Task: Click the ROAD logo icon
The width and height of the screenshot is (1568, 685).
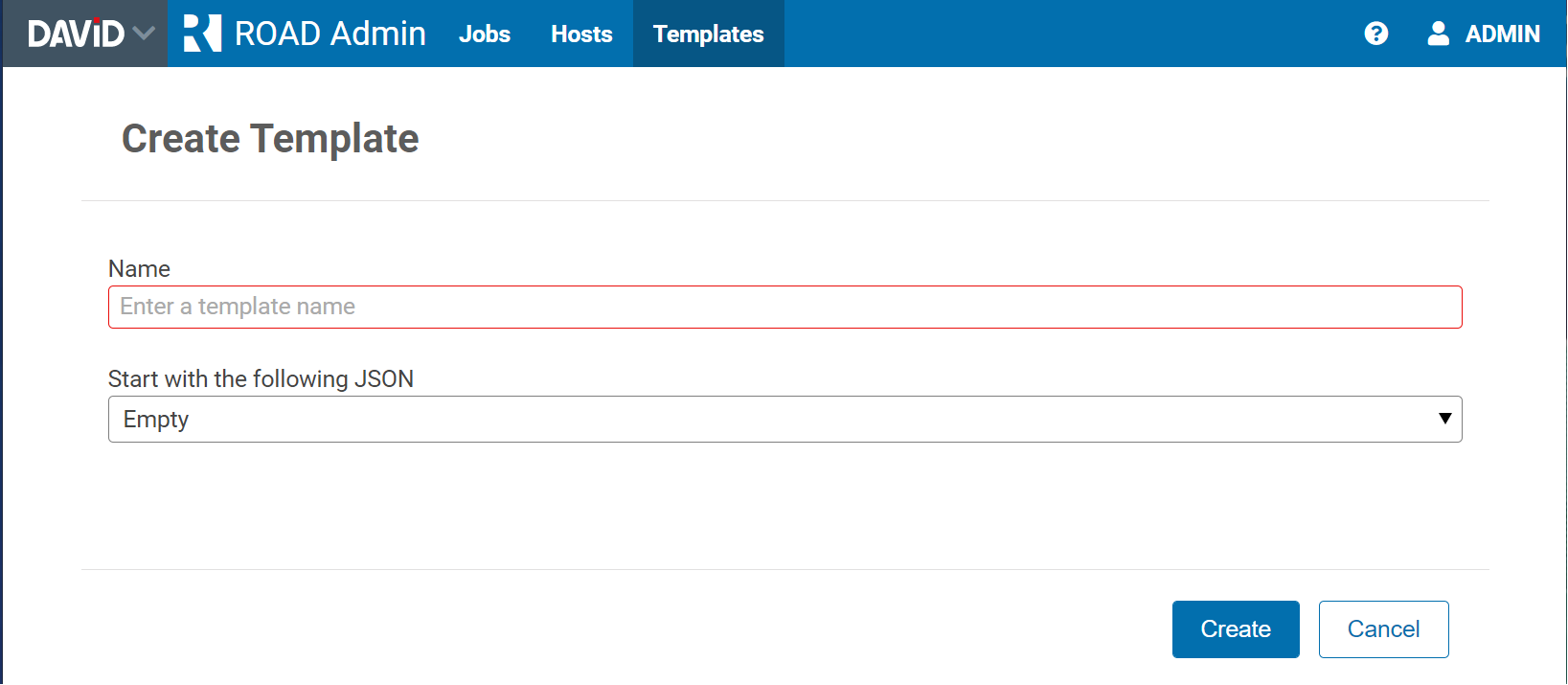Action: [x=202, y=34]
